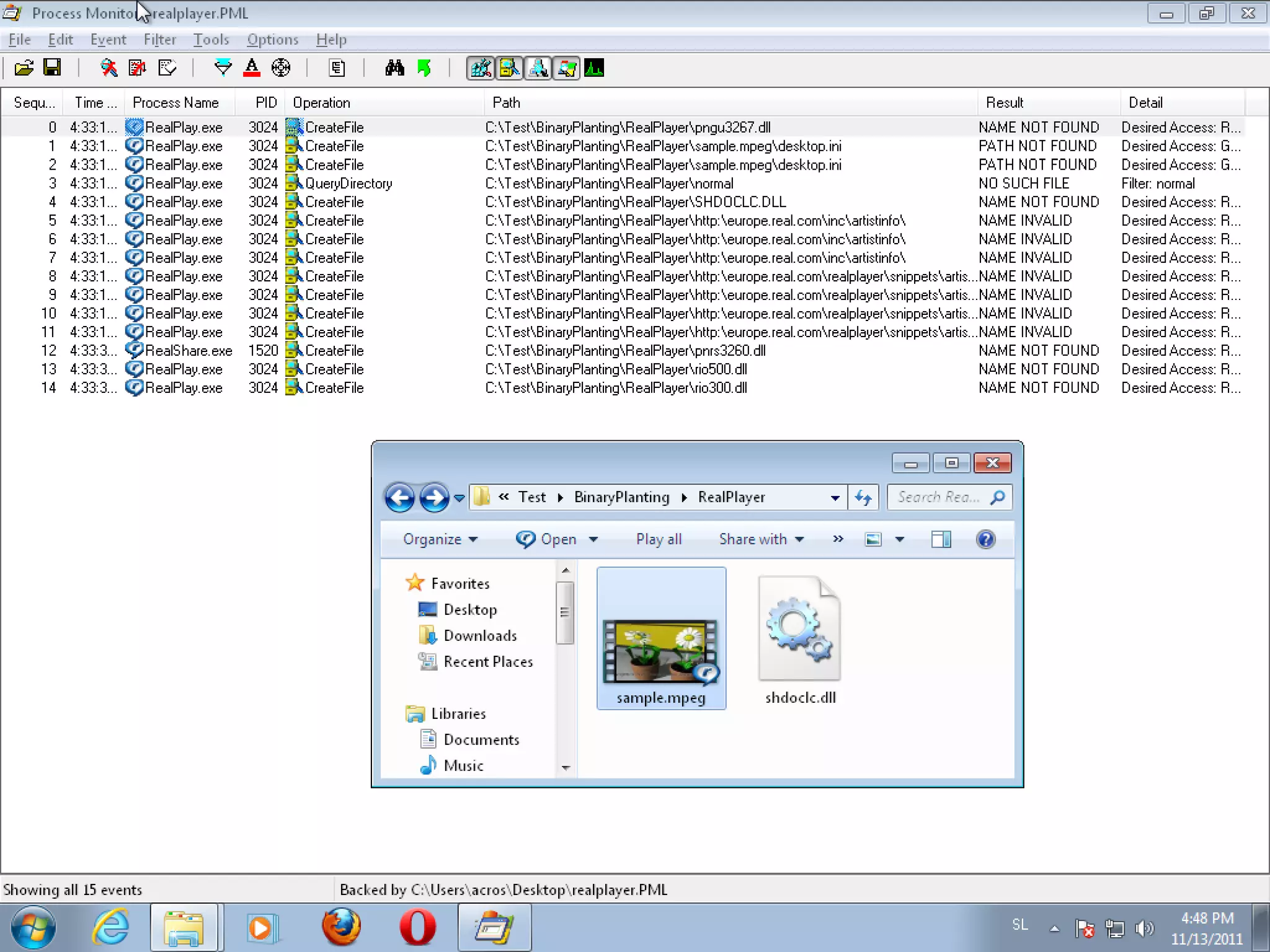Click the Explorer navigation pane scrollbar thumb
The image size is (1270, 952).
pyautogui.click(x=564, y=612)
